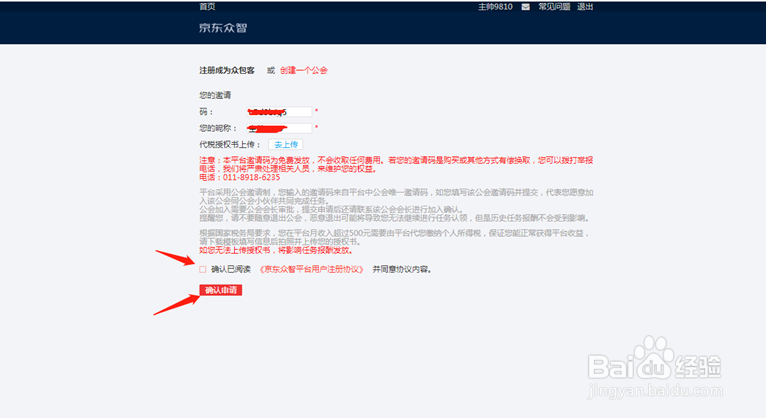Click the 京东众智 site logo
Viewport: 766px width, 418px height.
click(x=223, y=28)
